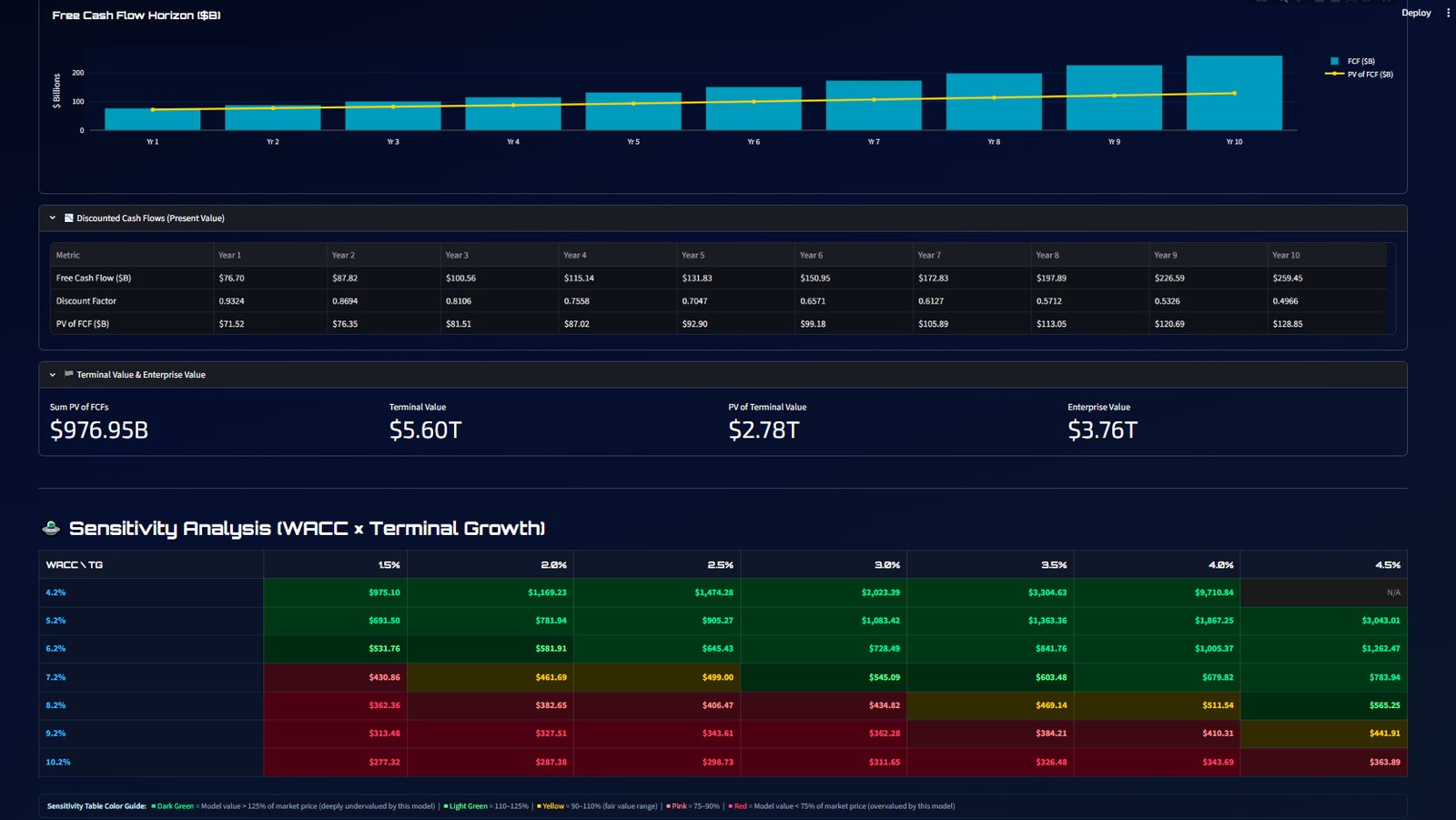Open the three-dot main menu
The image size is (1456, 820).
tap(1448, 13)
